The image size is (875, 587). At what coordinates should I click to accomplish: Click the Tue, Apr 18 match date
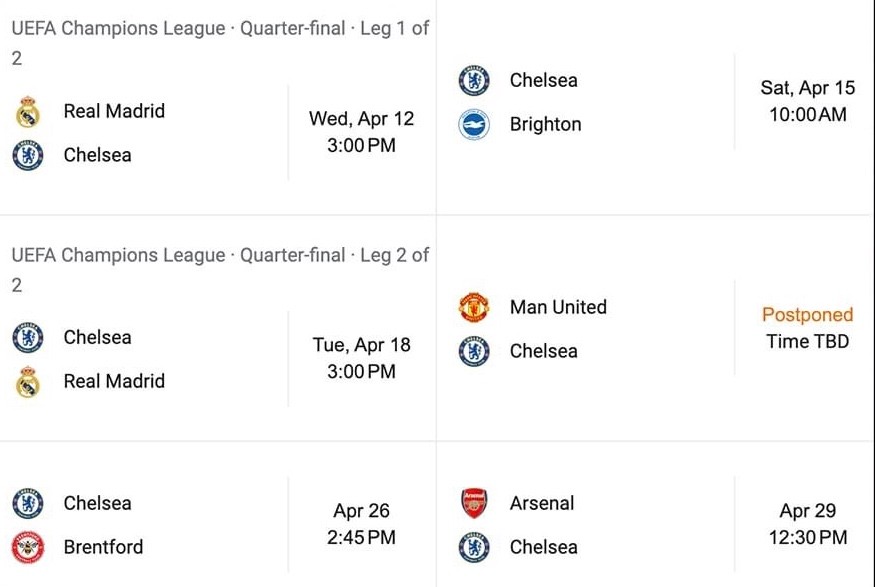pyautogui.click(x=361, y=345)
